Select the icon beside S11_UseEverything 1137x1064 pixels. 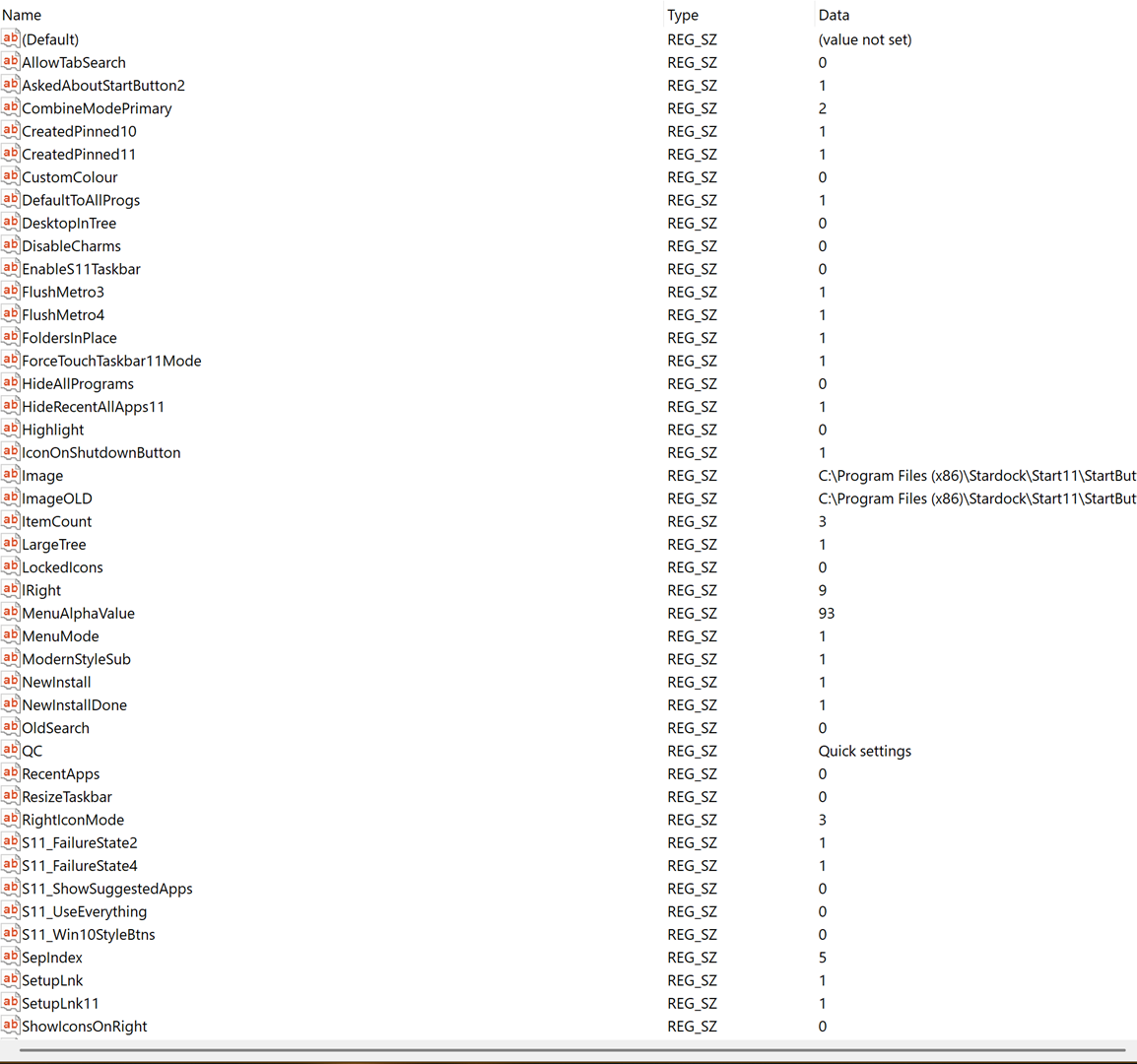[11, 911]
